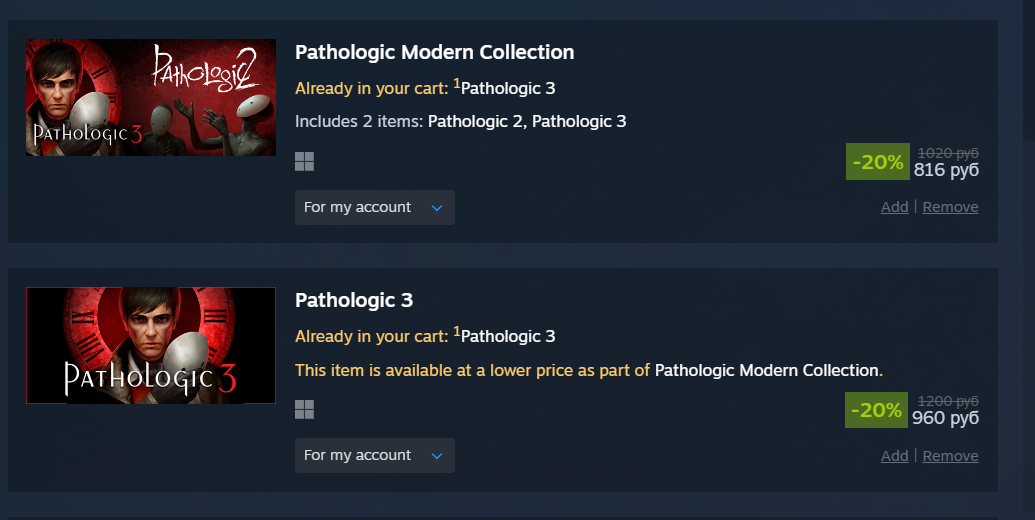This screenshot has height=520, width=1035.
Task: Open the Pathologic 3 cover thumbnail
Action: coord(150,346)
